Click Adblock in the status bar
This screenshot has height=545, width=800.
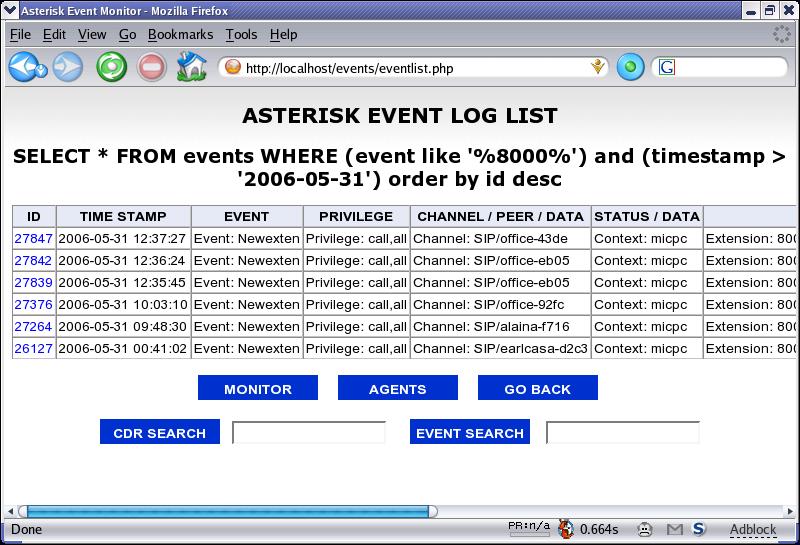[x=752, y=529]
